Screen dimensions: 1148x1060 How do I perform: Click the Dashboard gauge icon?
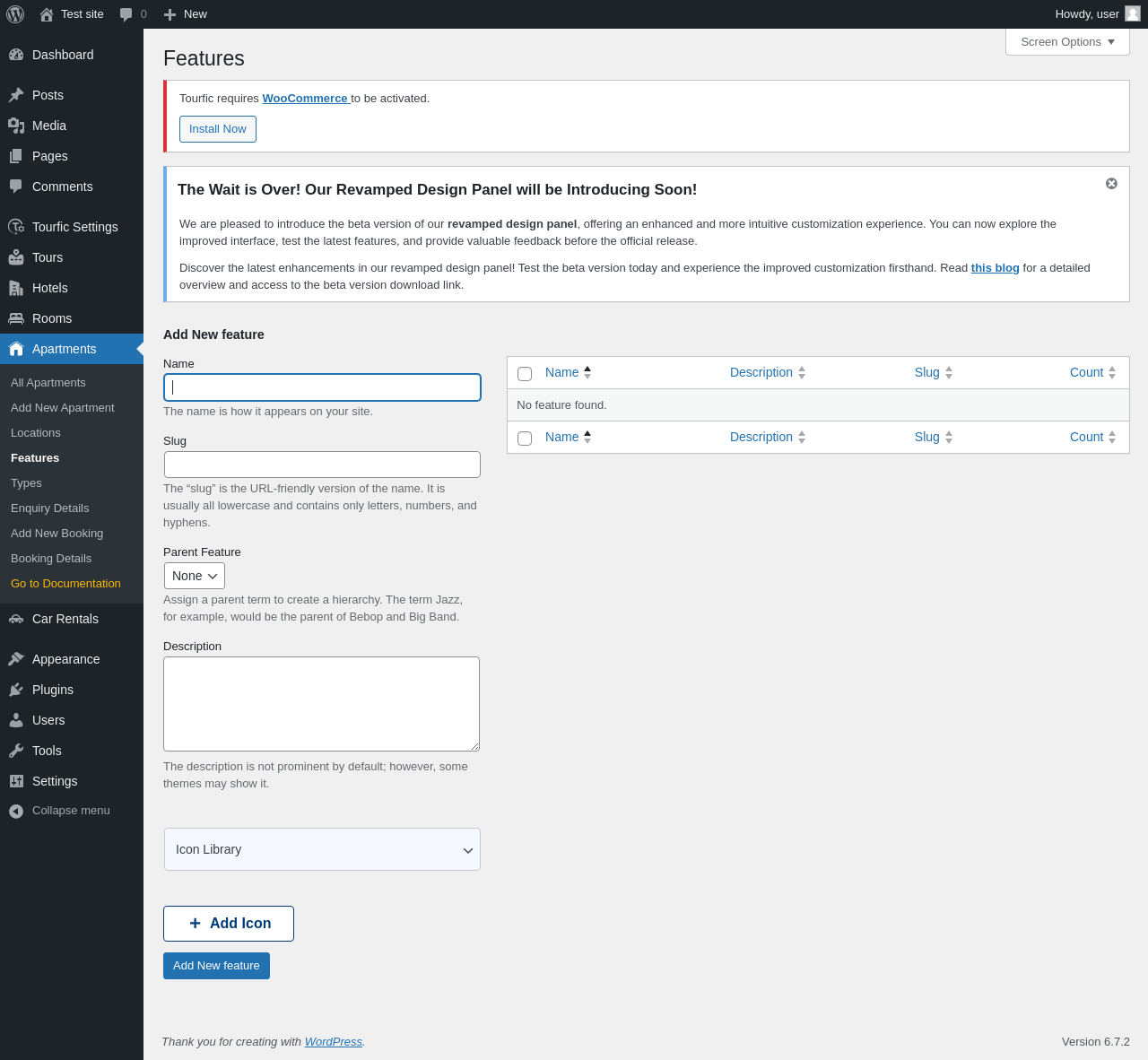tap(16, 55)
